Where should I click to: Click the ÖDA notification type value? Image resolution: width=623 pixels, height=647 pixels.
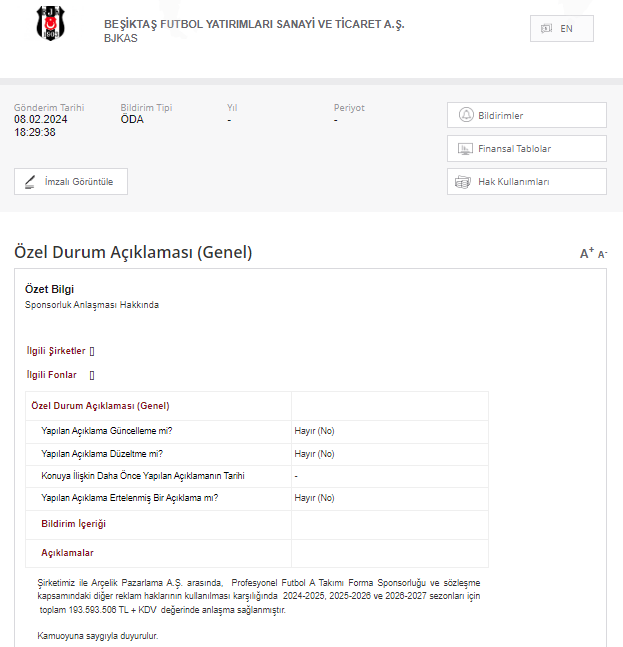point(132,119)
